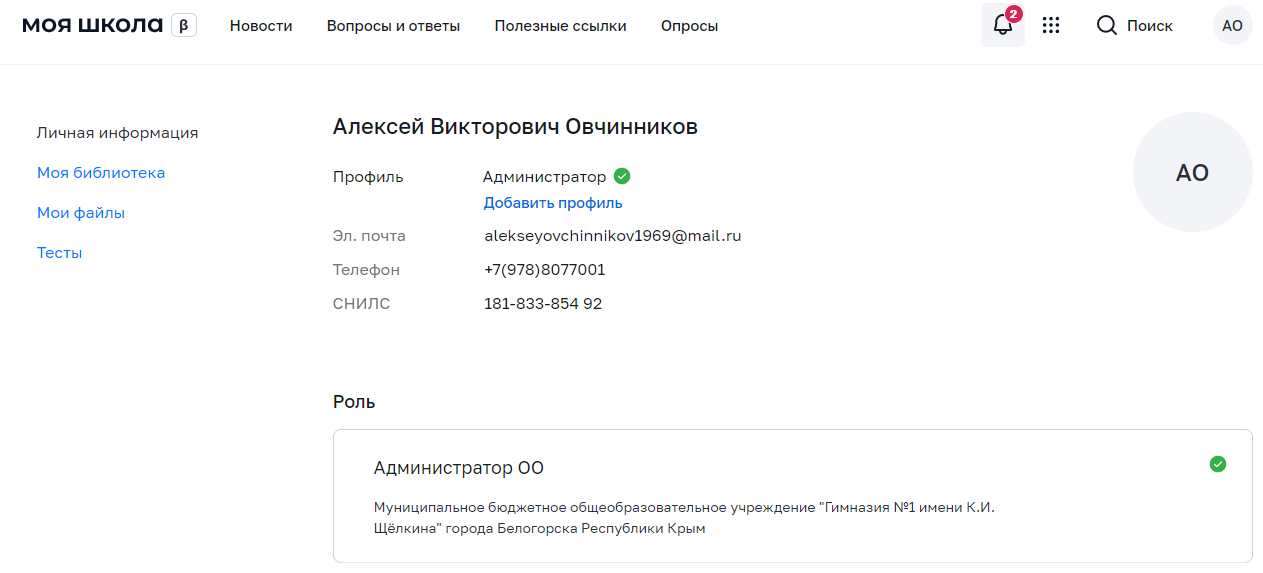Go to Тесты in sidebar

coord(60,253)
